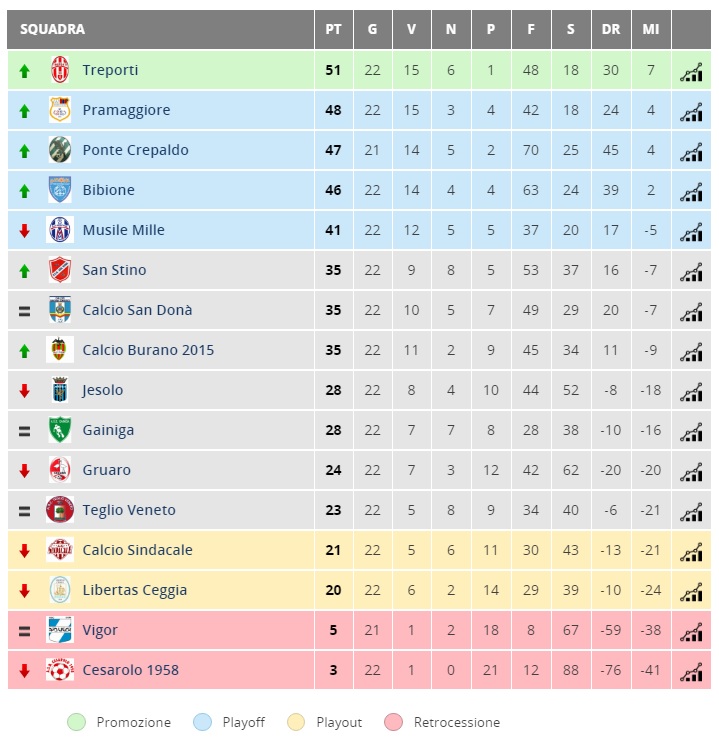Click the Ponte Crepaldo team crest

click(60, 149)
